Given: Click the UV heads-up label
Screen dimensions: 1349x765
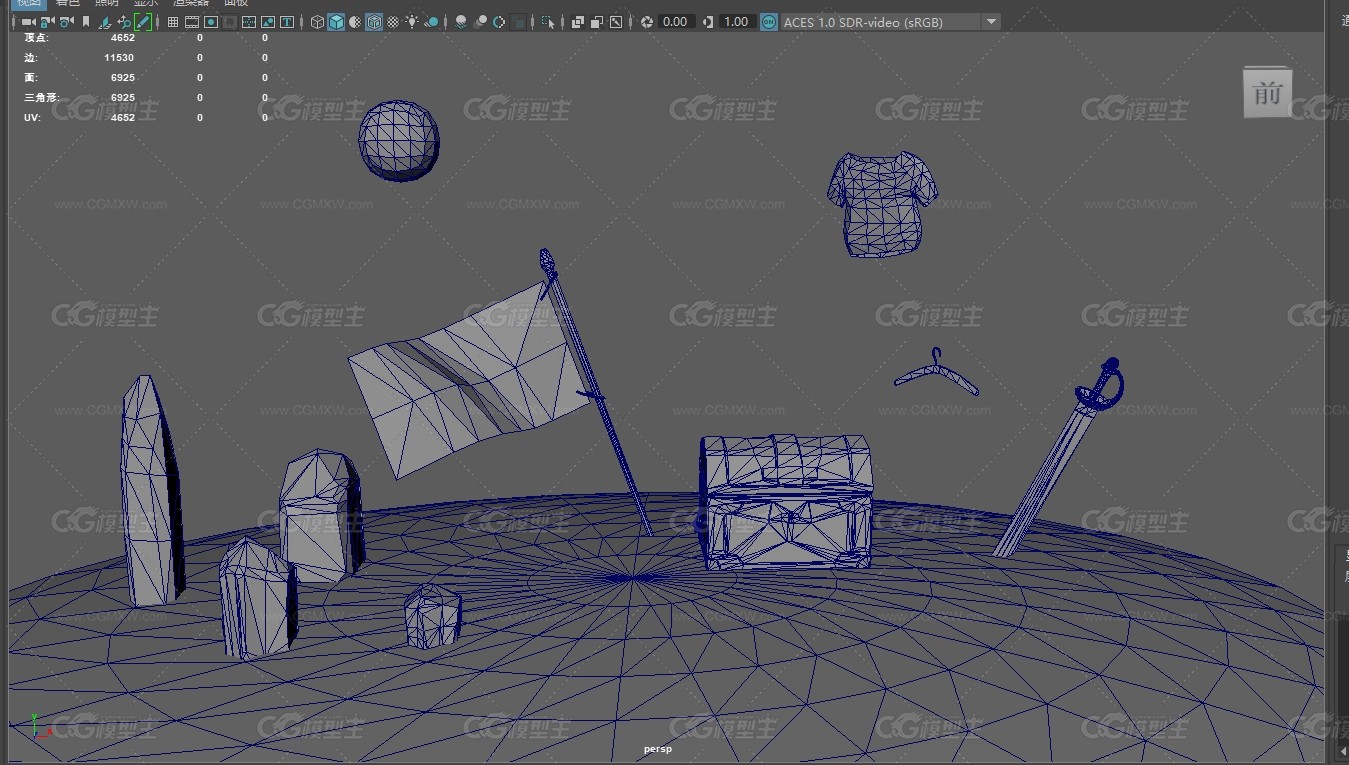Looking at the screenshot, I should coord(32,118).
